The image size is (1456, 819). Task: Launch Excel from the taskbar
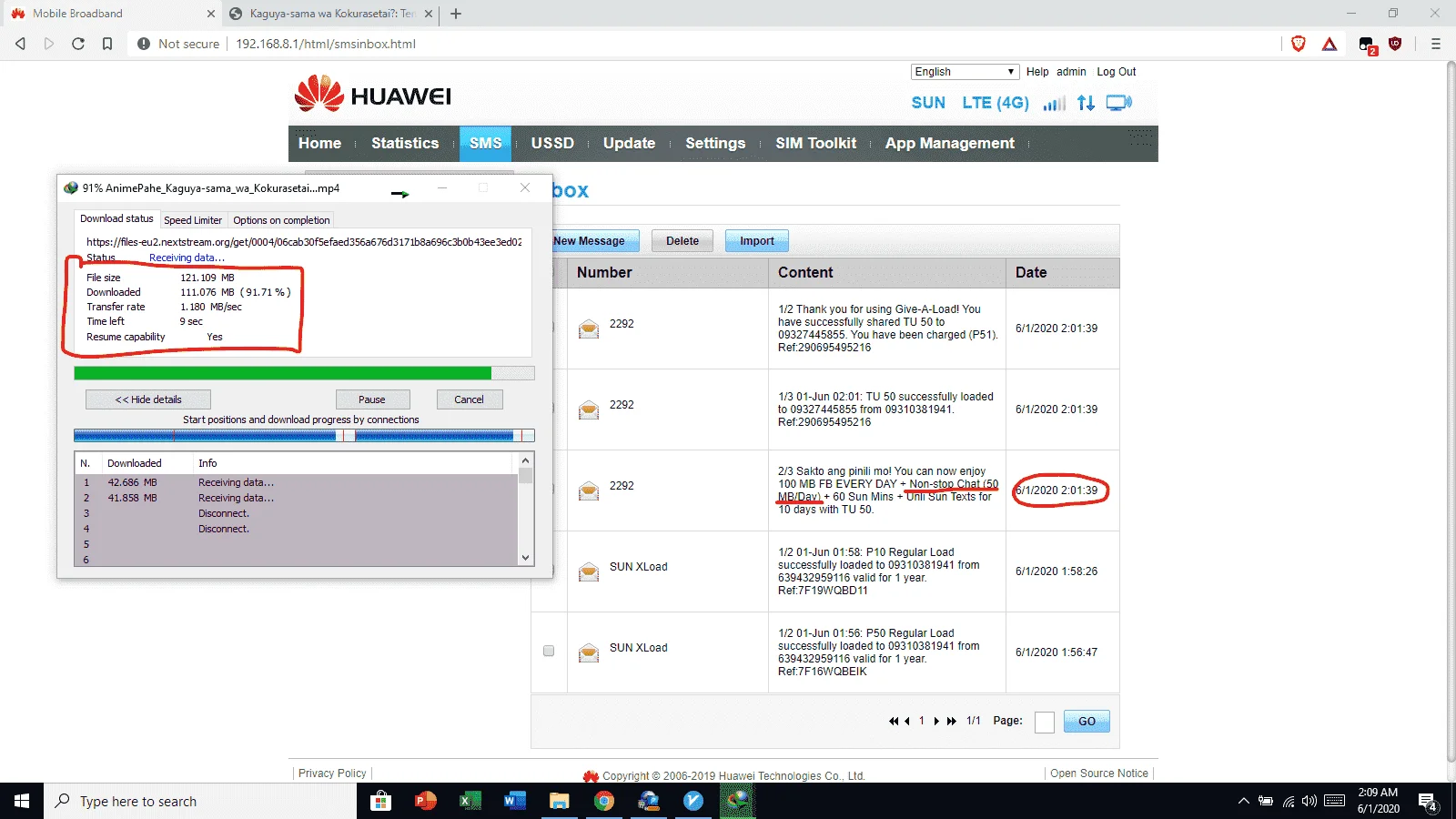pyautogui.click(x=470, y=801)
